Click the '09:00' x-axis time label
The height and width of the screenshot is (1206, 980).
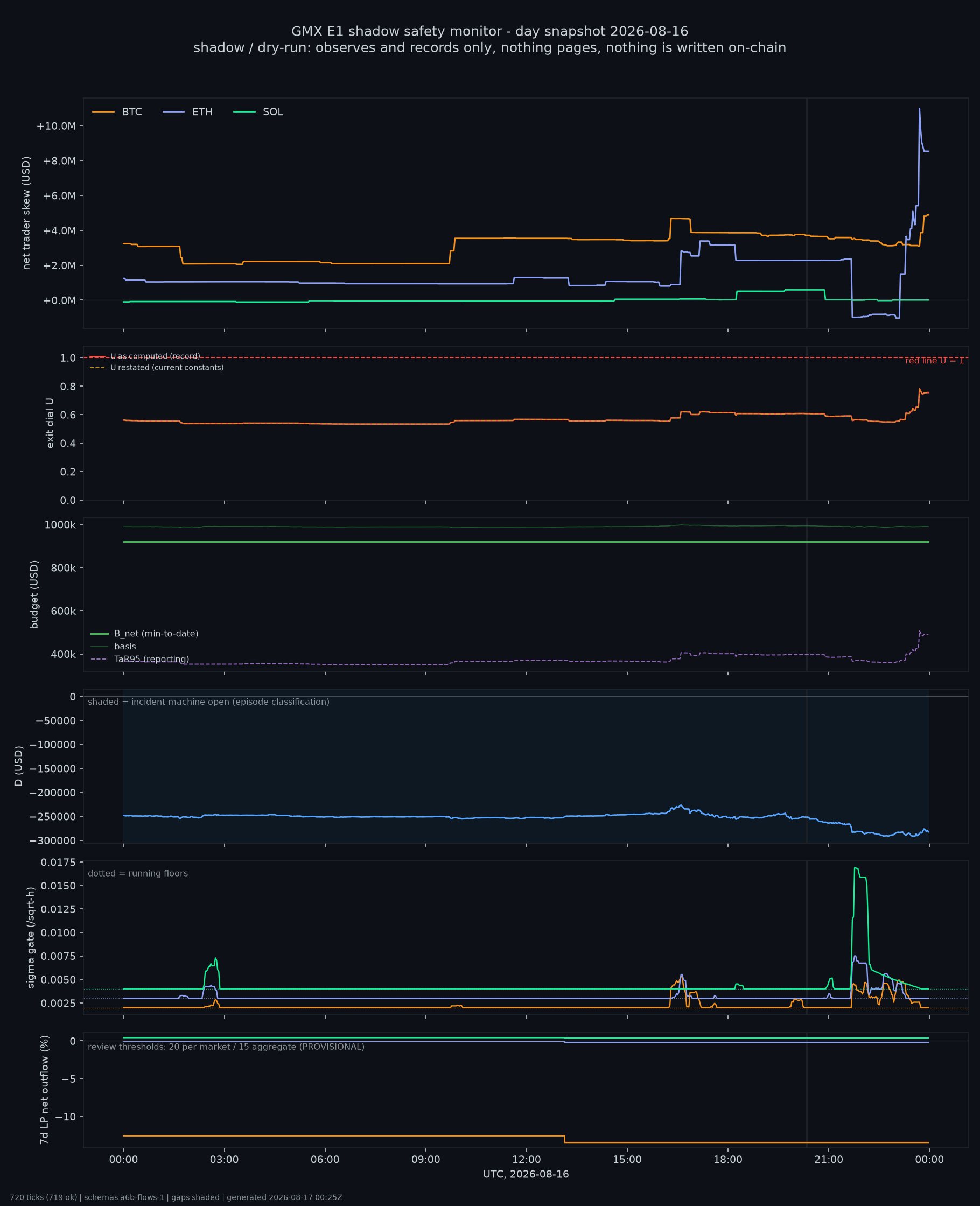pyautogui.click(x=425, y=1160)
